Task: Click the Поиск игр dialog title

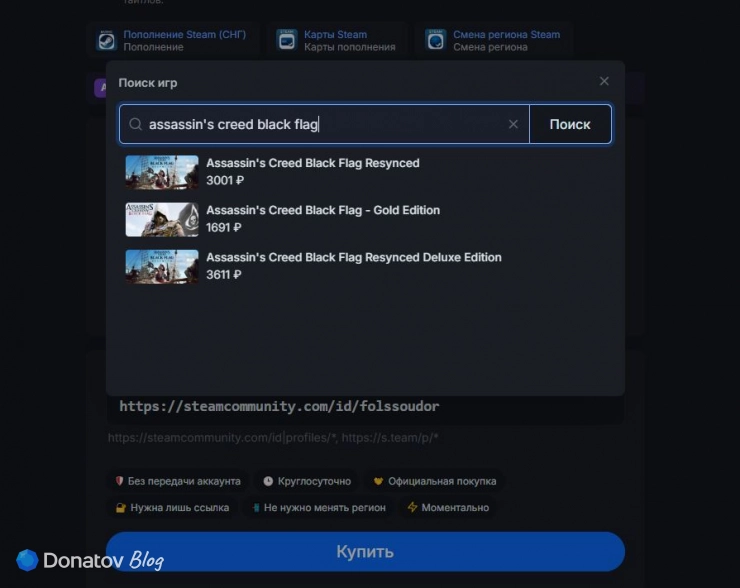Action: (x=148, y=83)
